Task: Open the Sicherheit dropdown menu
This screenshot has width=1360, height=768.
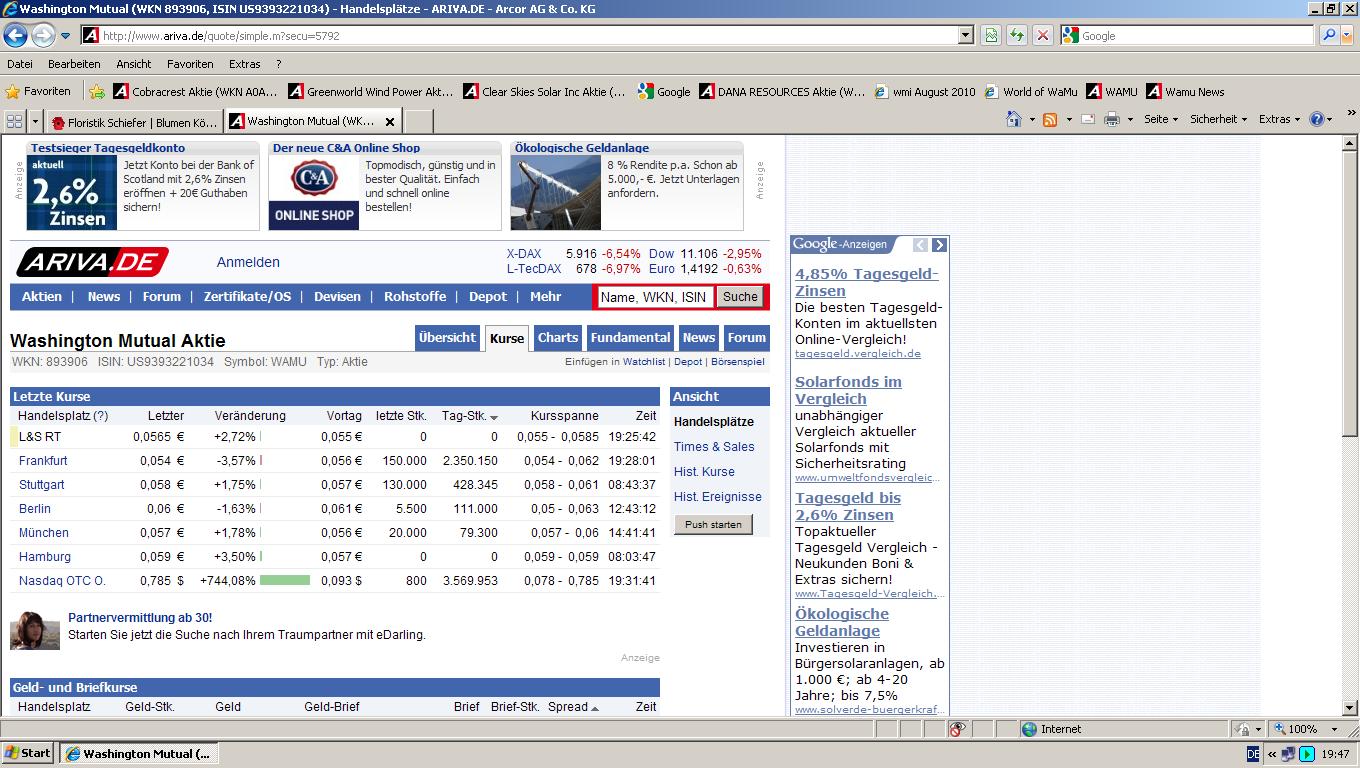Action: [x=1218, y=119]
